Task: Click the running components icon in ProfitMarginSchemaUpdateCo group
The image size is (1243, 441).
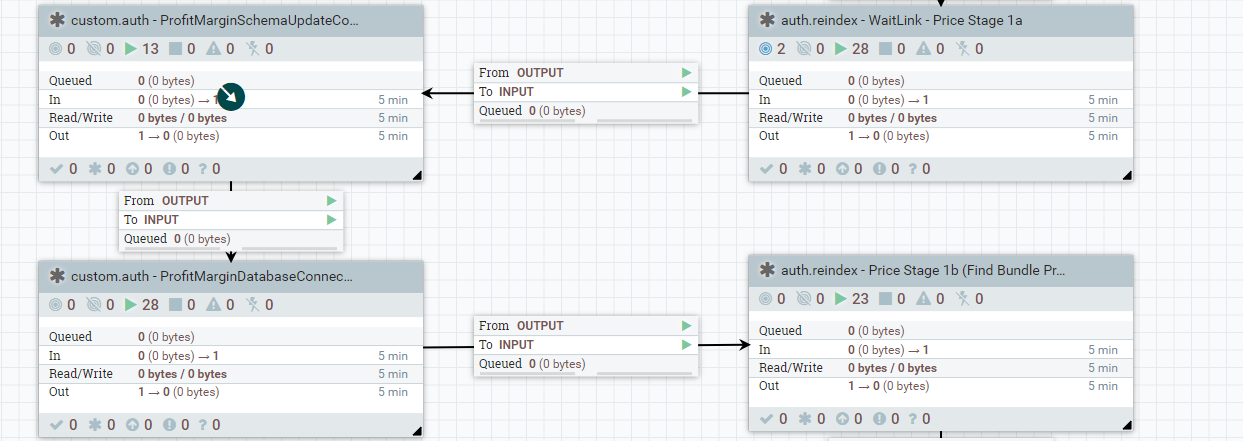Action: [130, 49]
